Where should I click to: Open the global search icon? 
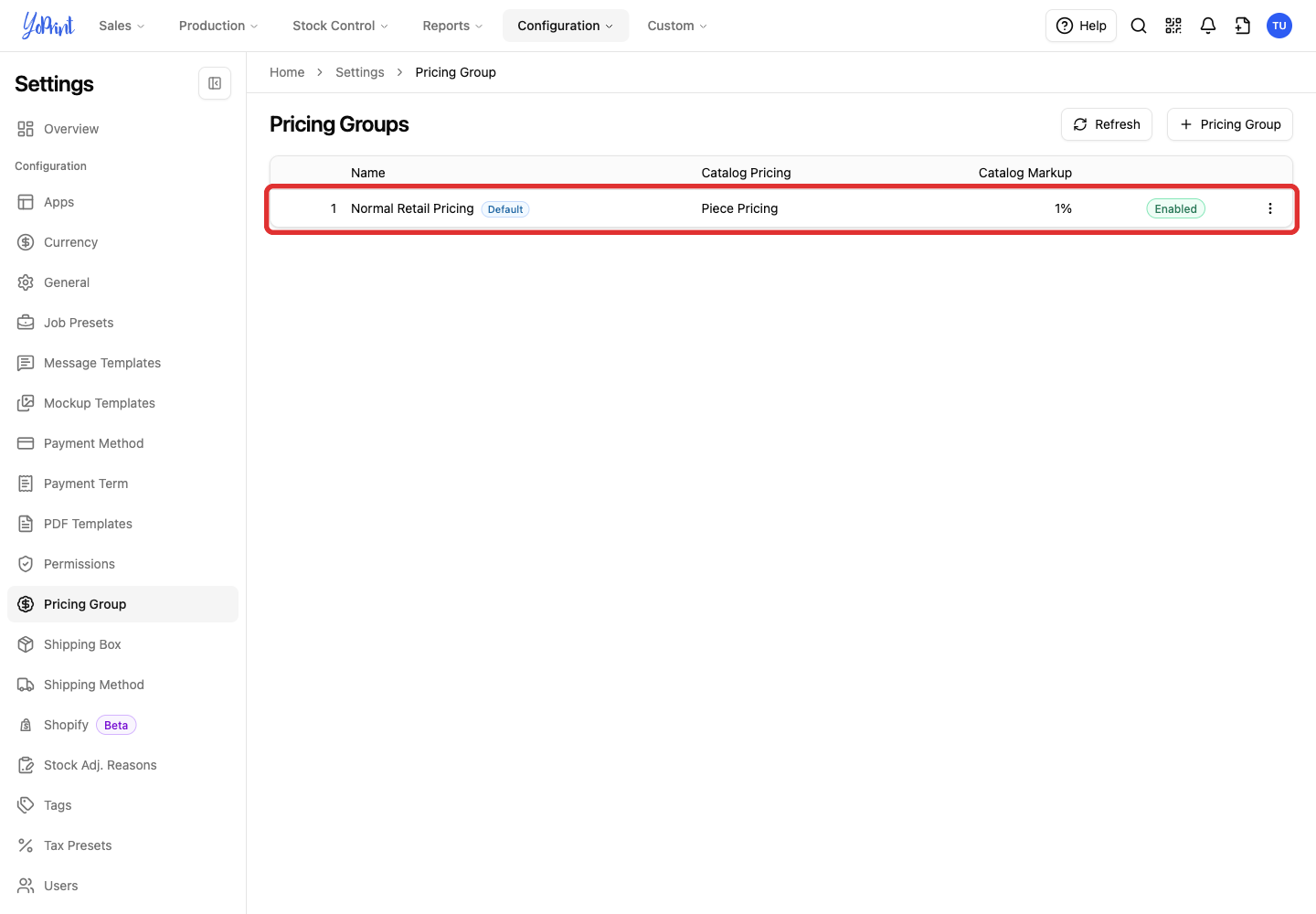[x=1139, y=26]
